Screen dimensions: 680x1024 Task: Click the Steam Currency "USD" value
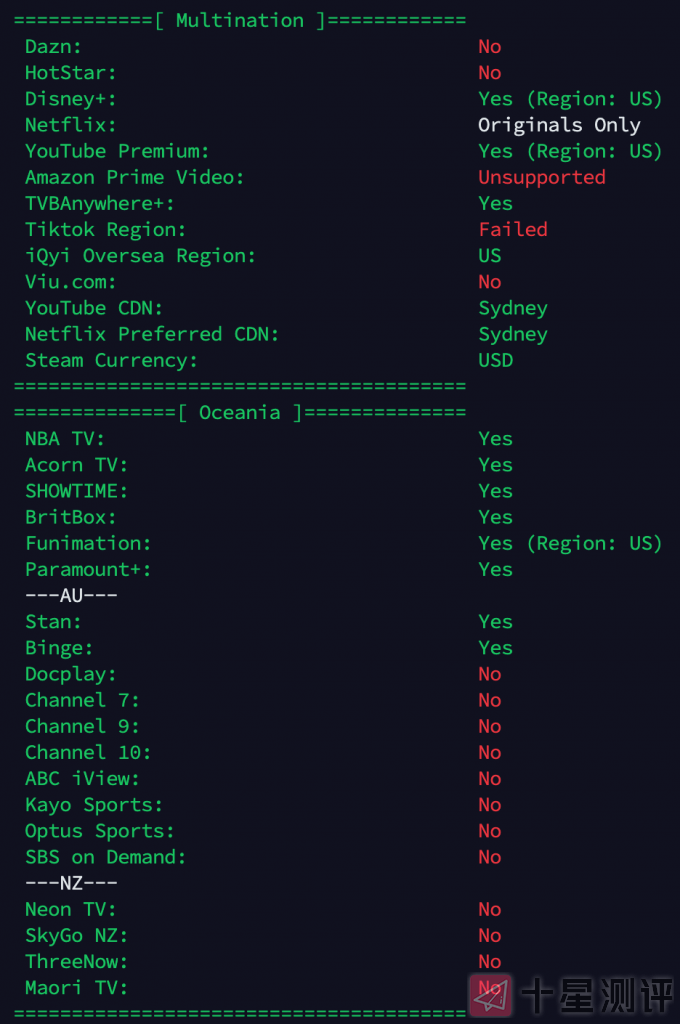[495, 360]
